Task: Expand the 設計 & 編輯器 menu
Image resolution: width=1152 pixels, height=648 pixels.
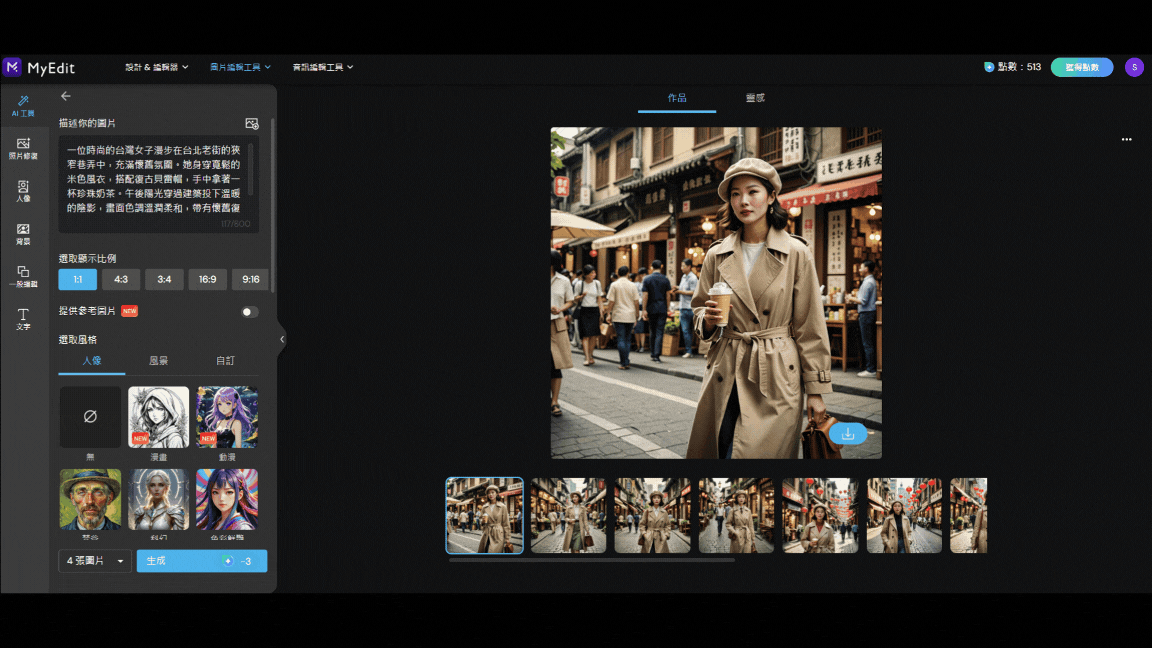Action: [156, 67]
